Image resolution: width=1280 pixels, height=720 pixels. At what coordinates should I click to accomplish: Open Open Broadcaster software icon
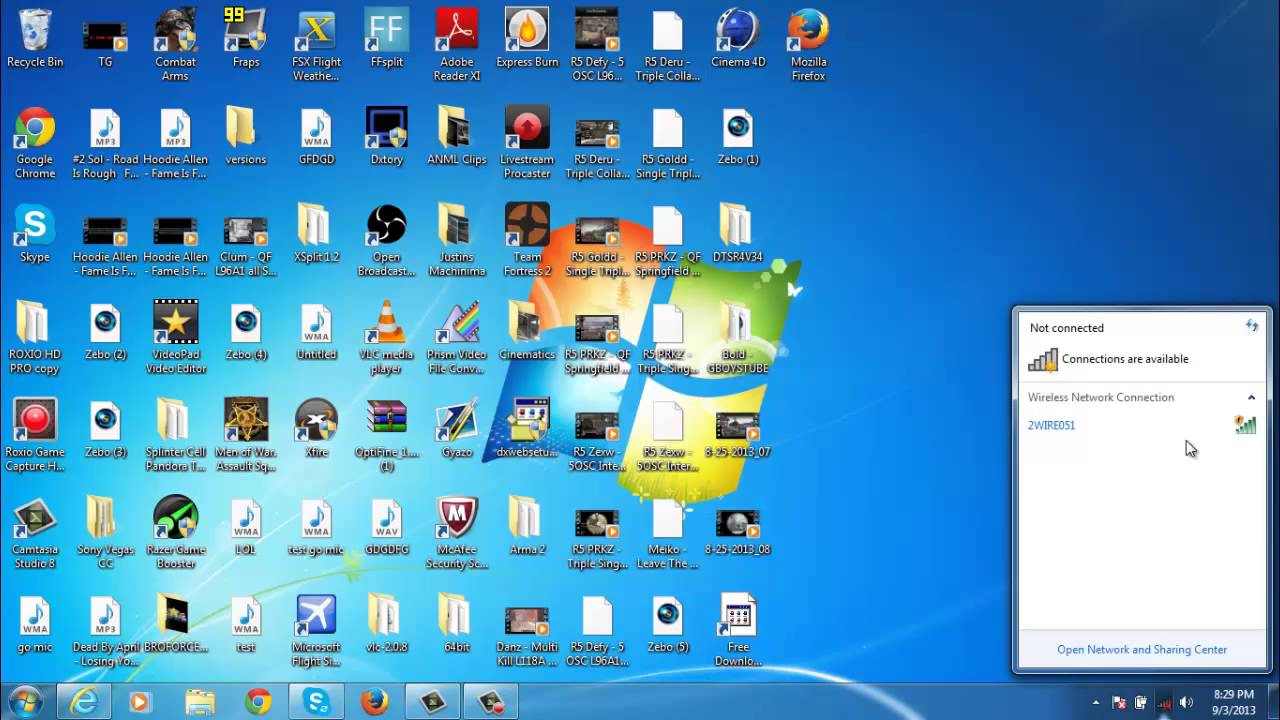(386, 240)
